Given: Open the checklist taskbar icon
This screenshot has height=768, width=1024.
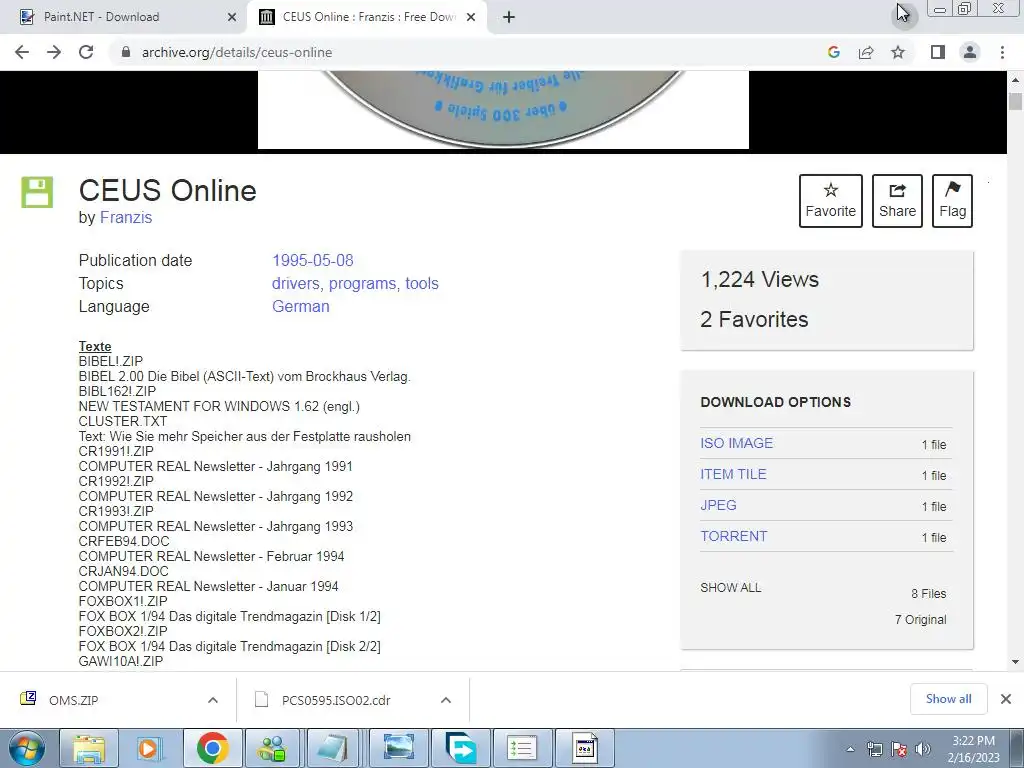Looking at the screenshot, I should [x=522, y=748].
